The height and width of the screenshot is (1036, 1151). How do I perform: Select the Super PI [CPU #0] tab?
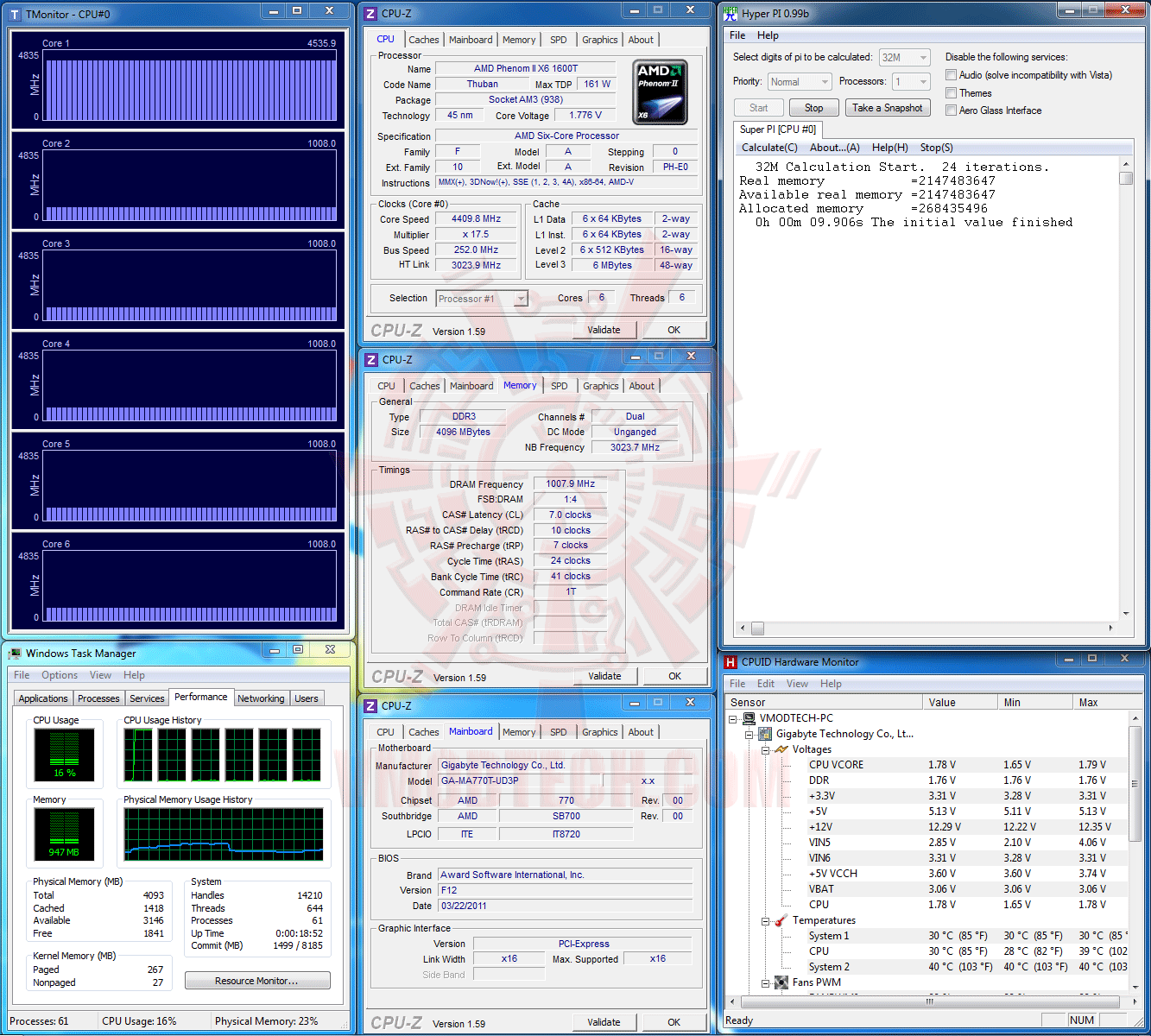pyautogui.click(x=778, y=129)
